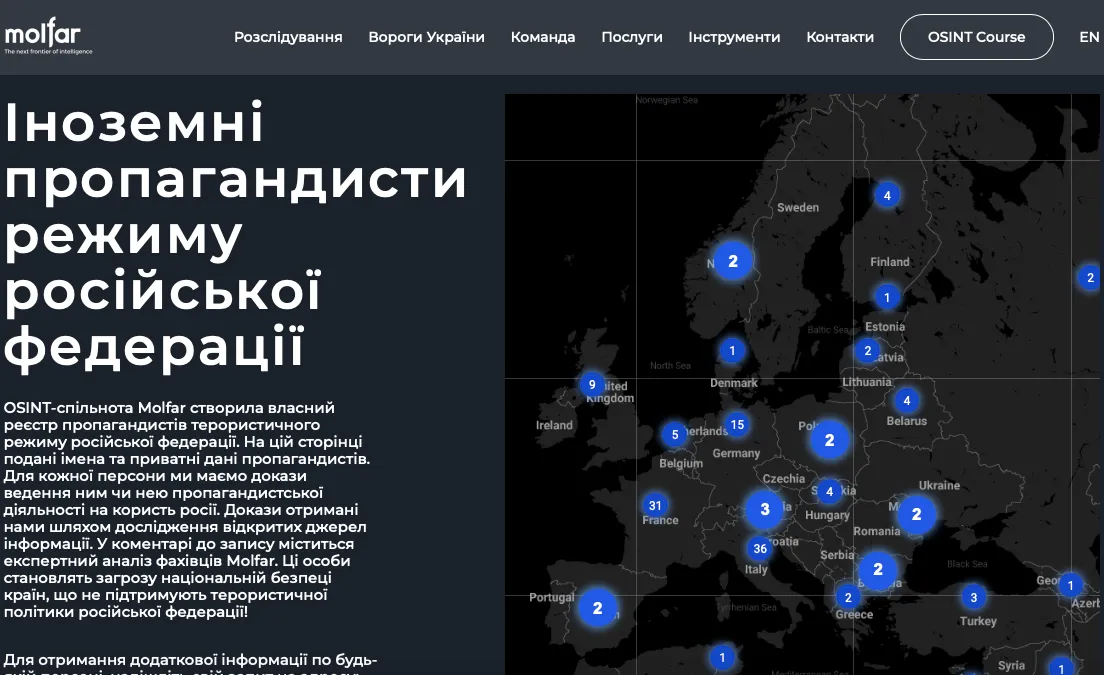Select Інструменти in the top navigation
The image size is (1104, 675).
(734, 37)
